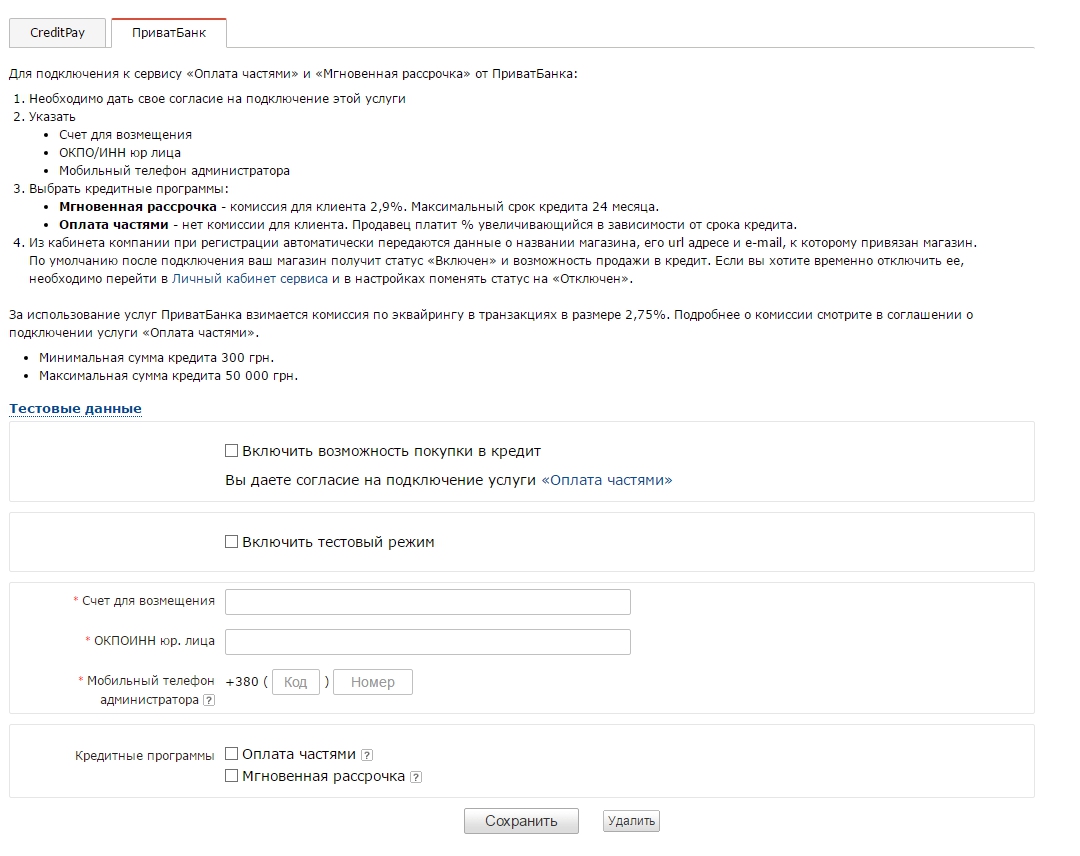Click the Кредитные программы label text
Screen dimensions: 1080x856
tap(145, 755)
